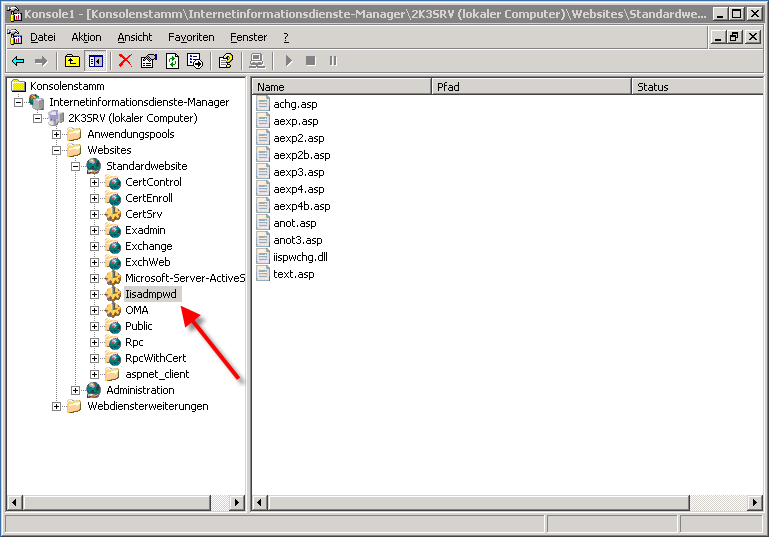Click tree pane scroll right arrow
The width and height of the screenshot is (769, 537).
pos(237,502)
